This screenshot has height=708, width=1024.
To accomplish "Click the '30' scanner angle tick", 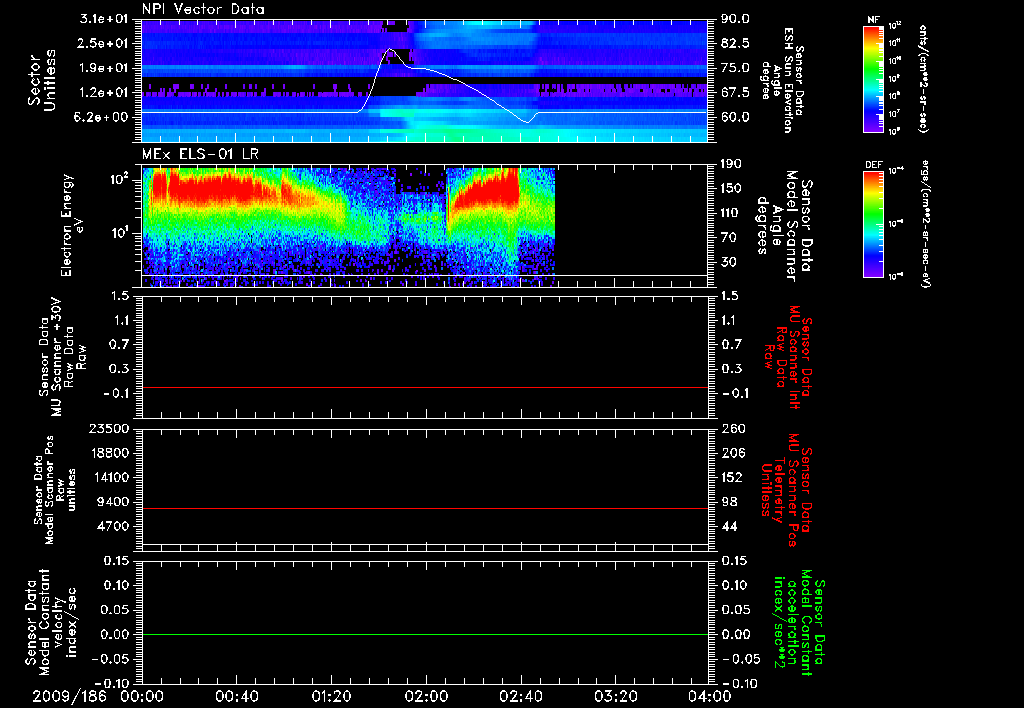I will [x=728, y=262].
